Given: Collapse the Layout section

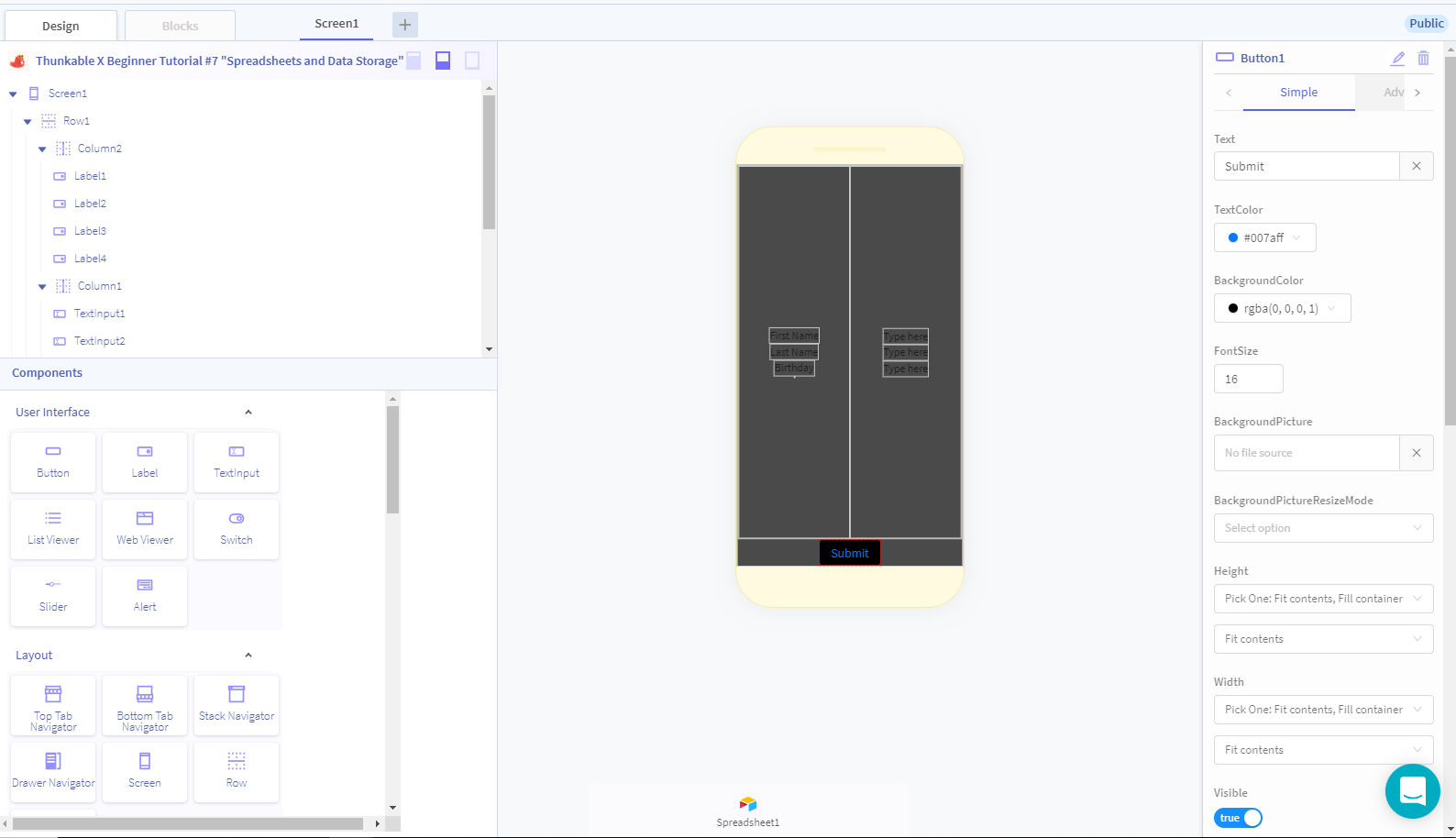Looking at the screenshot, I should [x=248, y=656].
